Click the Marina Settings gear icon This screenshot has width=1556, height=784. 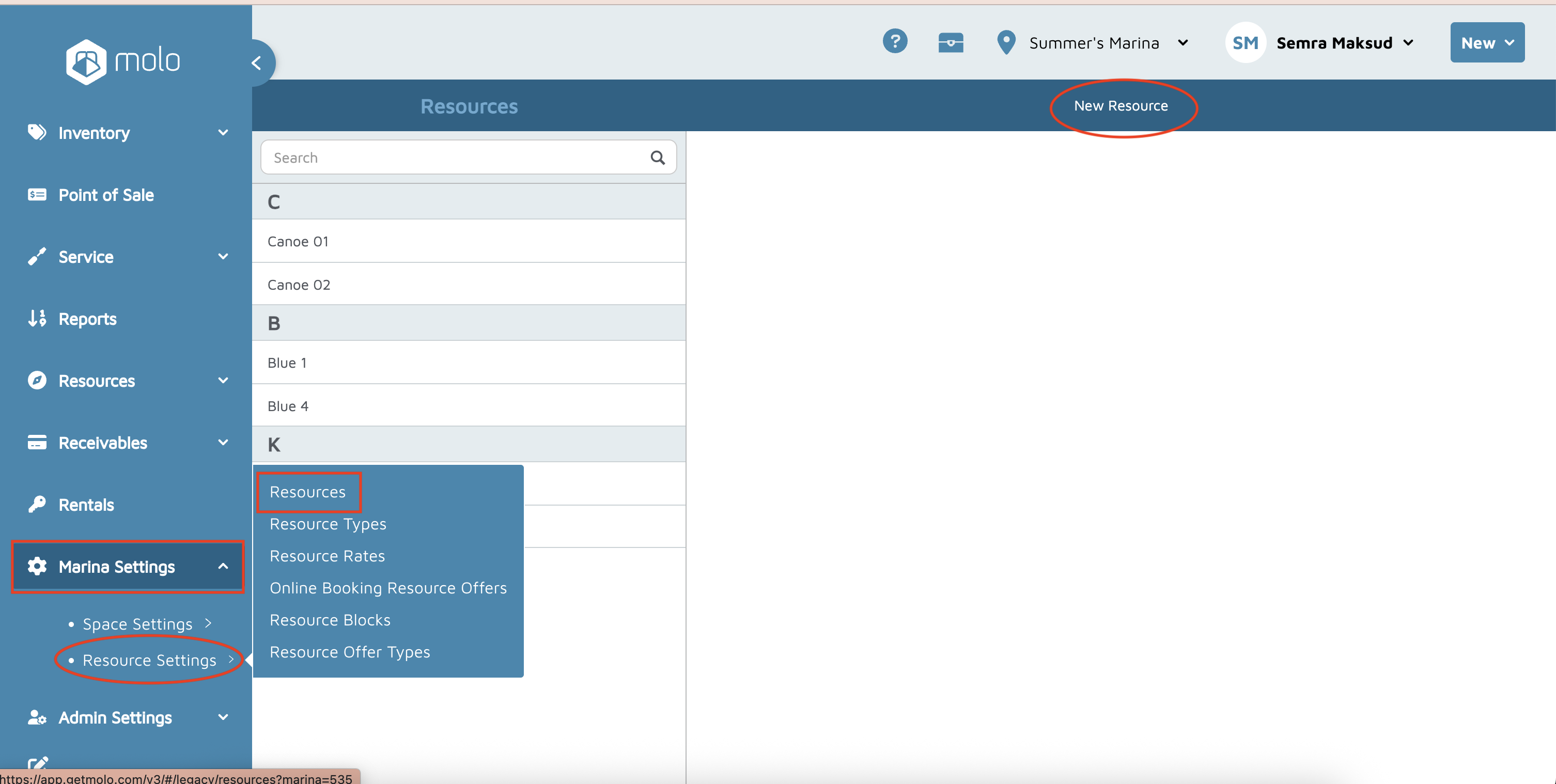pos(37,567)
